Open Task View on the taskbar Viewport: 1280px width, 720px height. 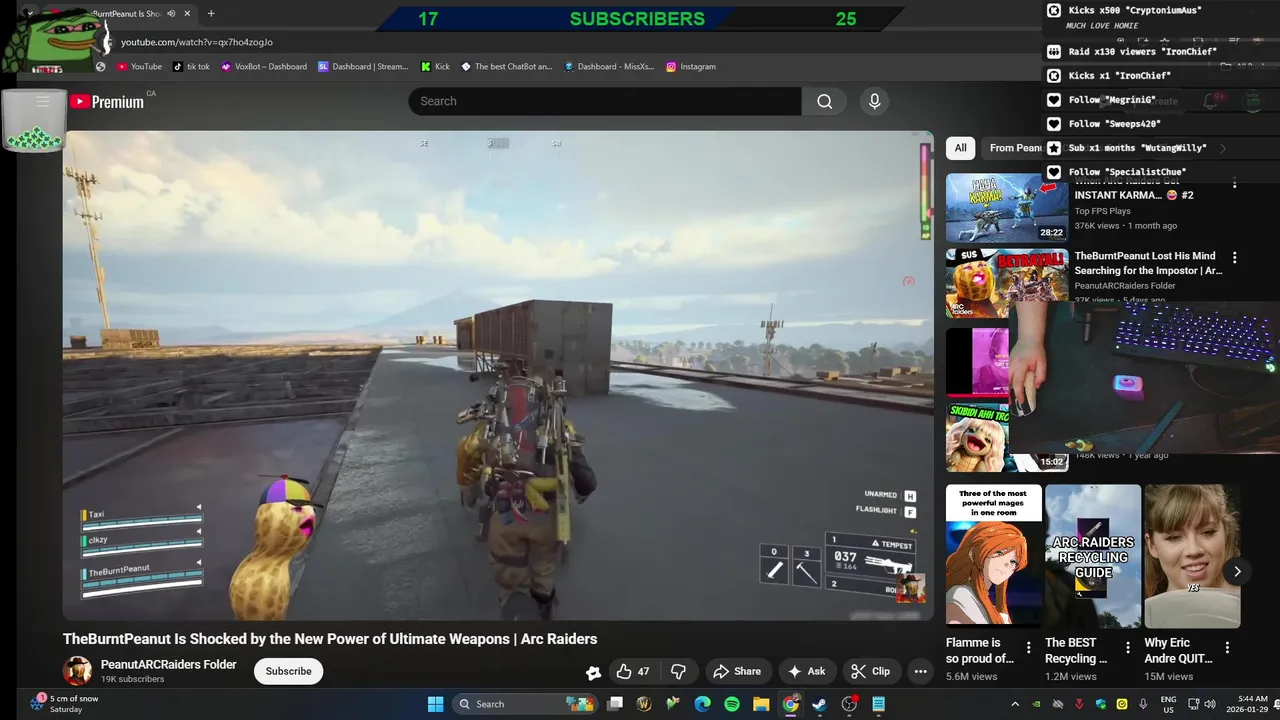point(615,704)
